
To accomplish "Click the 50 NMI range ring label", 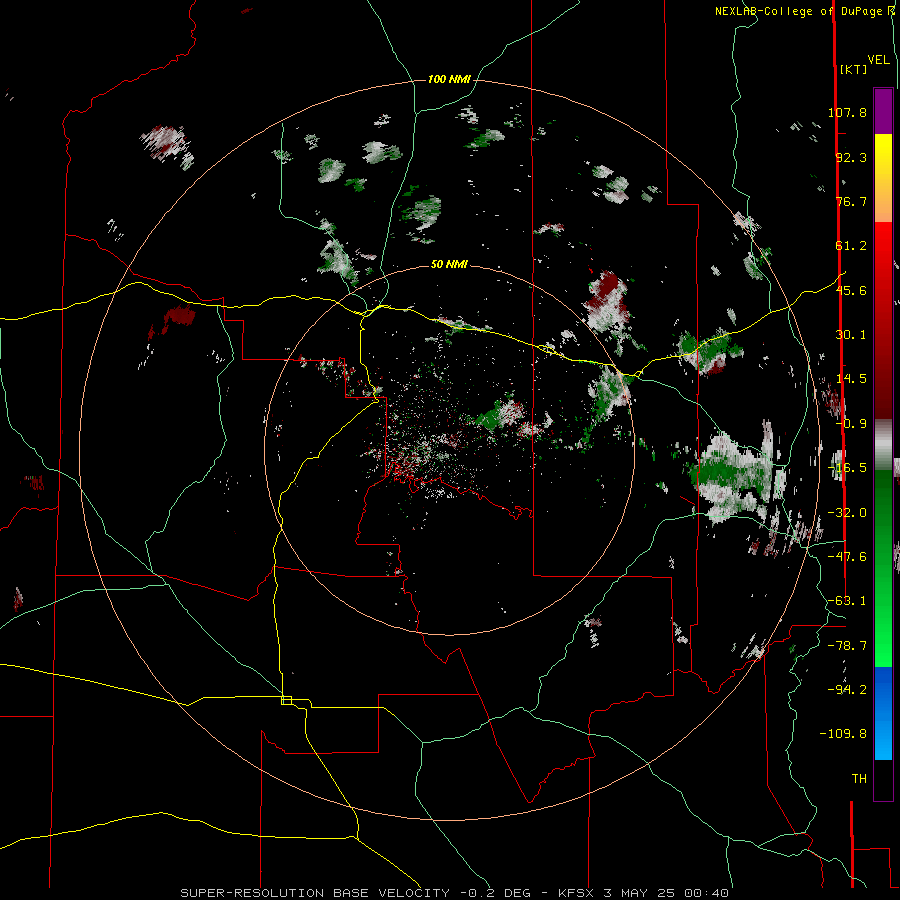I will tap(449, 264).
